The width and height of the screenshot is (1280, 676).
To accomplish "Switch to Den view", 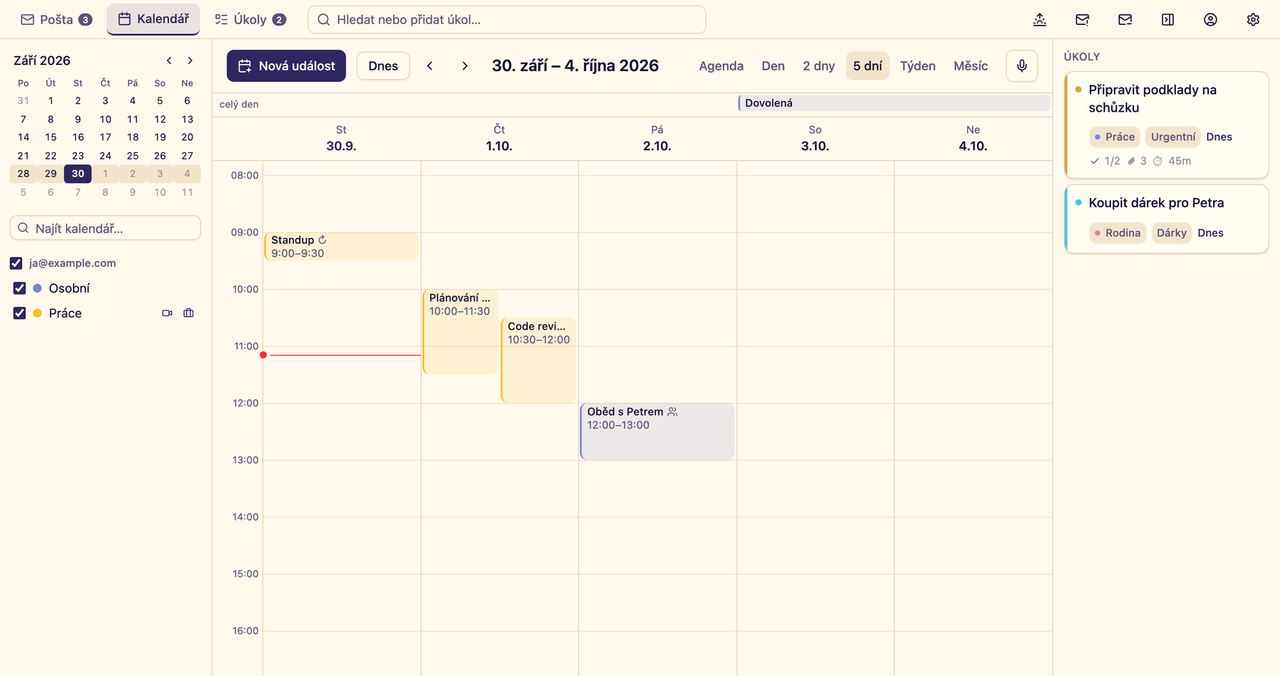I will click(x=773, y=66).
